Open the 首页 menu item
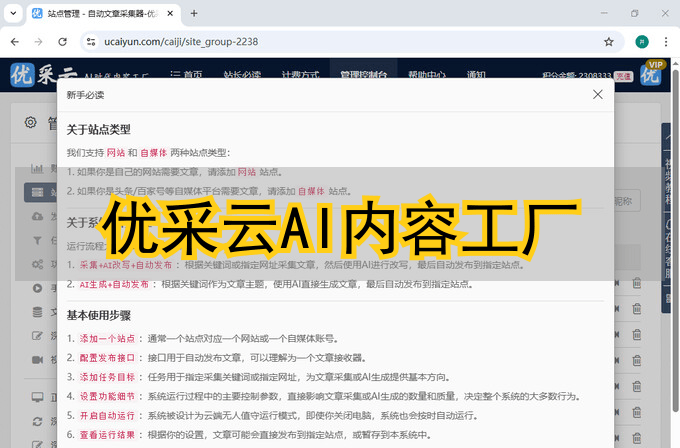 coord(186,75)
